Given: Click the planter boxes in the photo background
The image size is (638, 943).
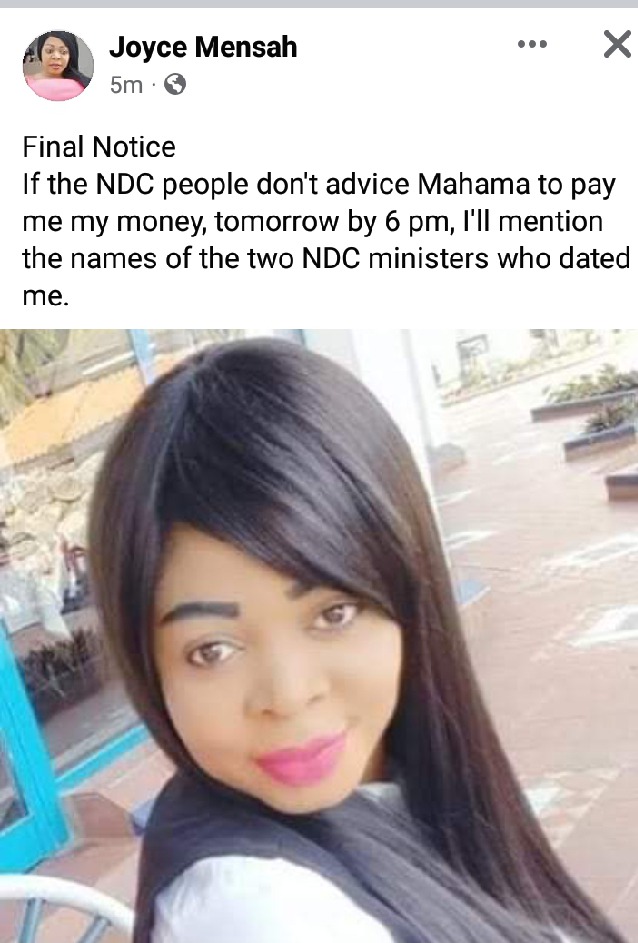Looking at the screenshot, I should 592,421.
